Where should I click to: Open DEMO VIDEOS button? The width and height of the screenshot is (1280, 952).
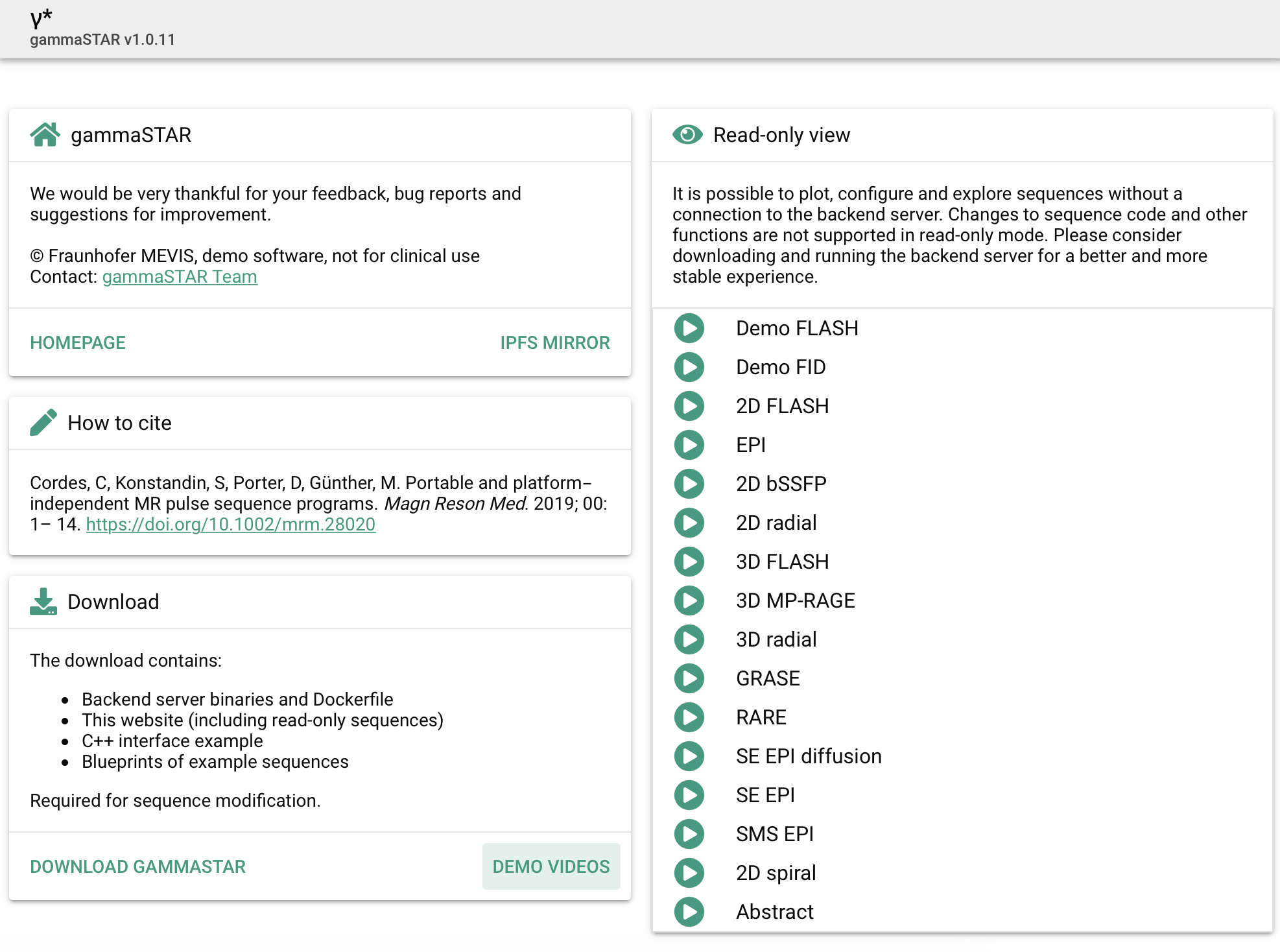click(x=551, y=866)
